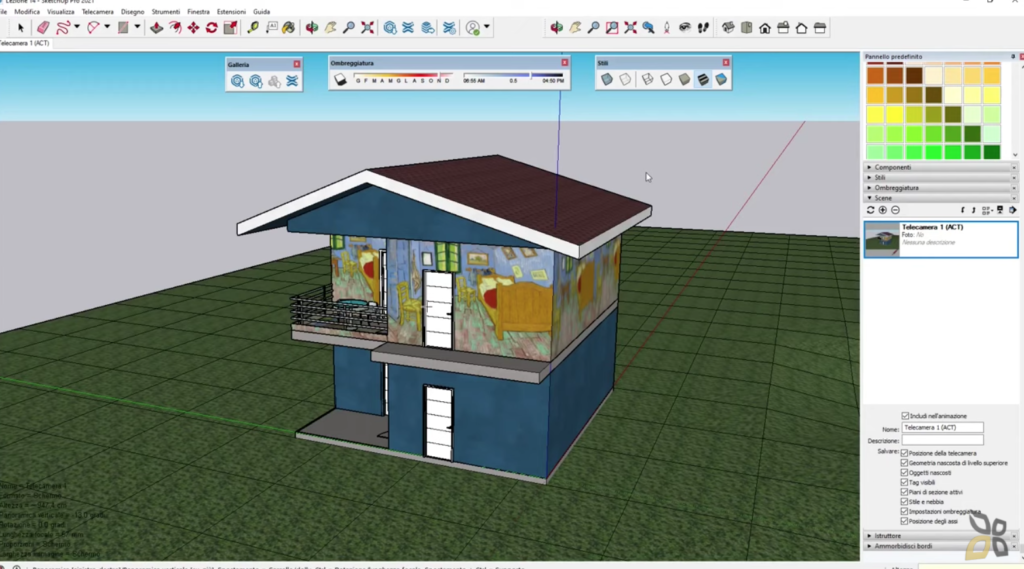Click the Nome input field
Image resolution: width=1024 pixels, height=569 pixels.
tap(942, 427)
